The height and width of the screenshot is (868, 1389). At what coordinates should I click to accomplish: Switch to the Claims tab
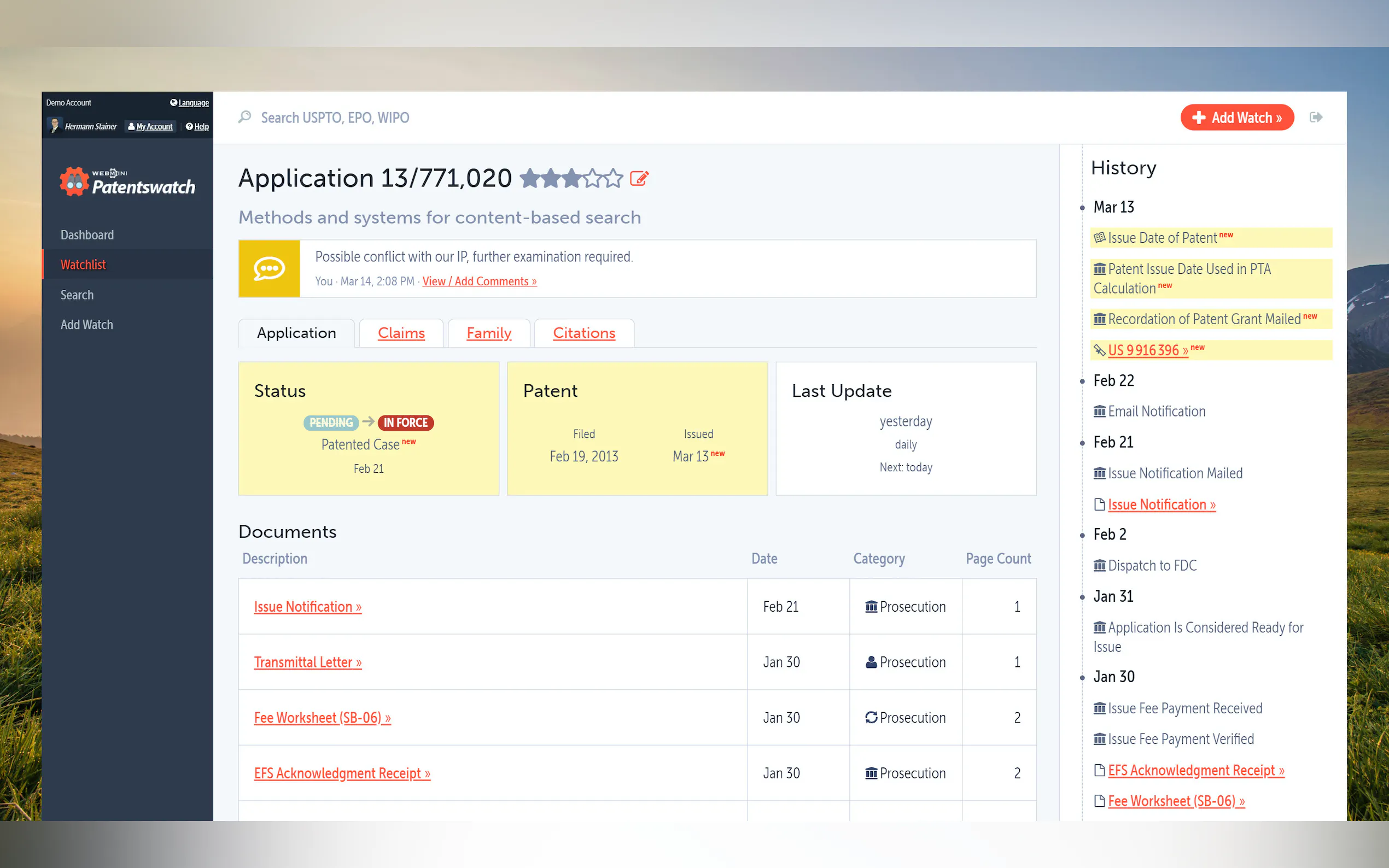[x=401, y=333]
